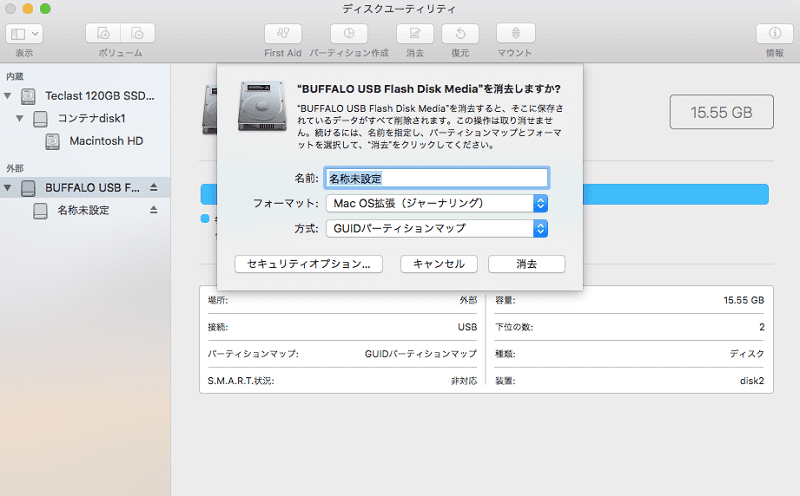Click the add volume toolbar icon
The image size is (800, 496).
coord(103,34)
